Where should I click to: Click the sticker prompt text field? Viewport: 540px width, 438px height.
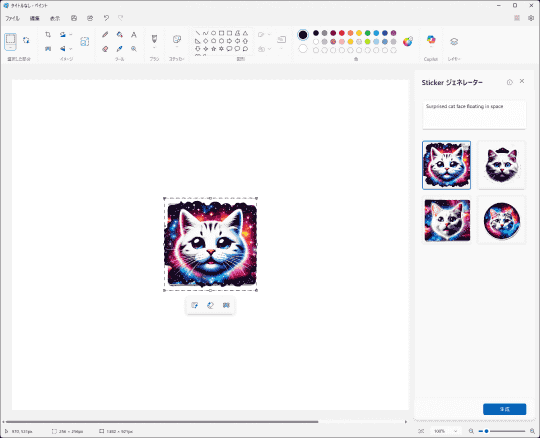point(474,114)
